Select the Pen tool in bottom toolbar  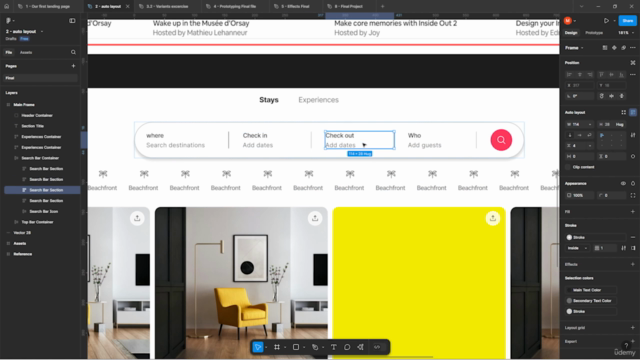[x=315, y=347]
